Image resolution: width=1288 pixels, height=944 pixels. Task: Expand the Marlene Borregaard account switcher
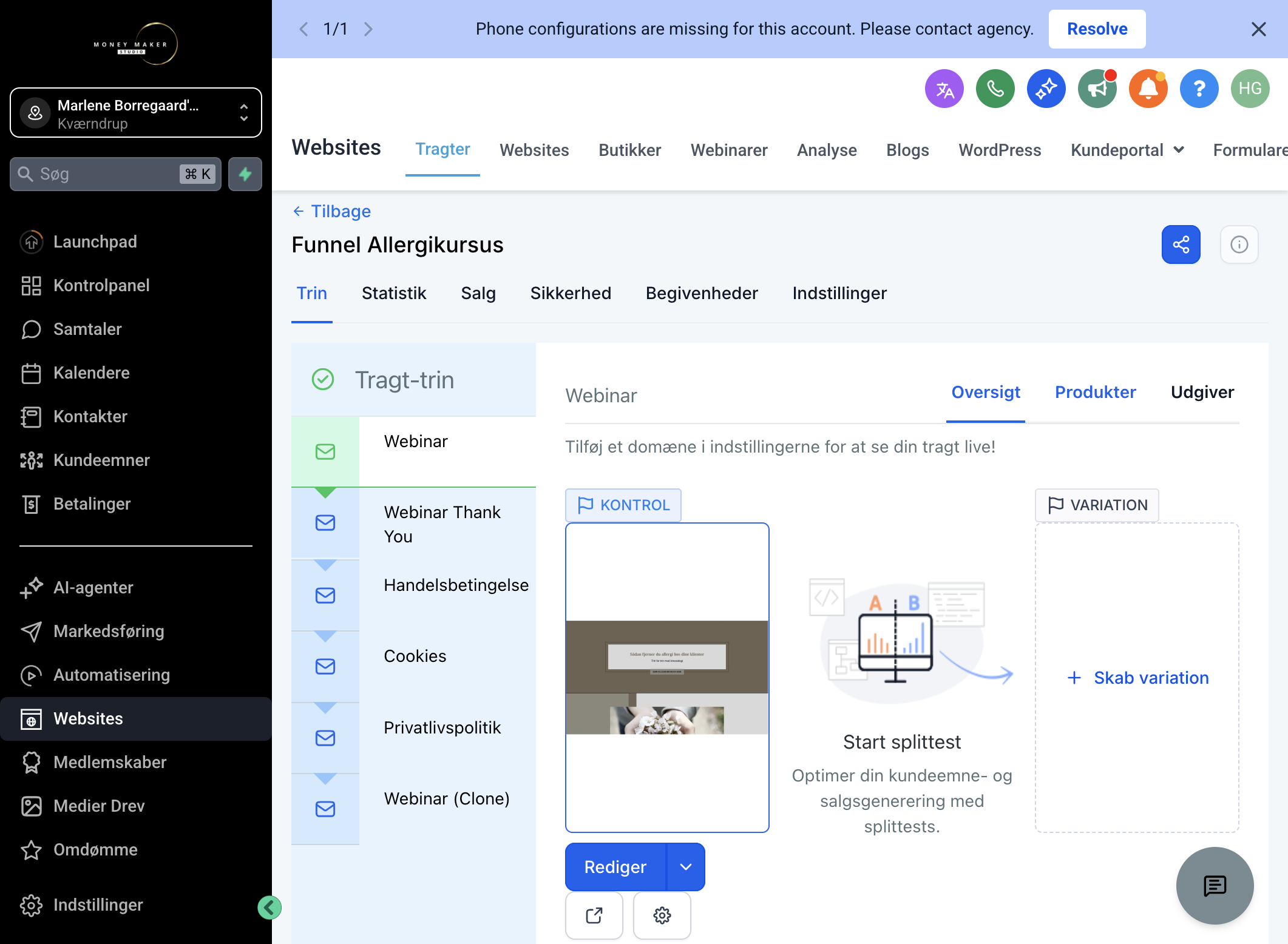136,113
